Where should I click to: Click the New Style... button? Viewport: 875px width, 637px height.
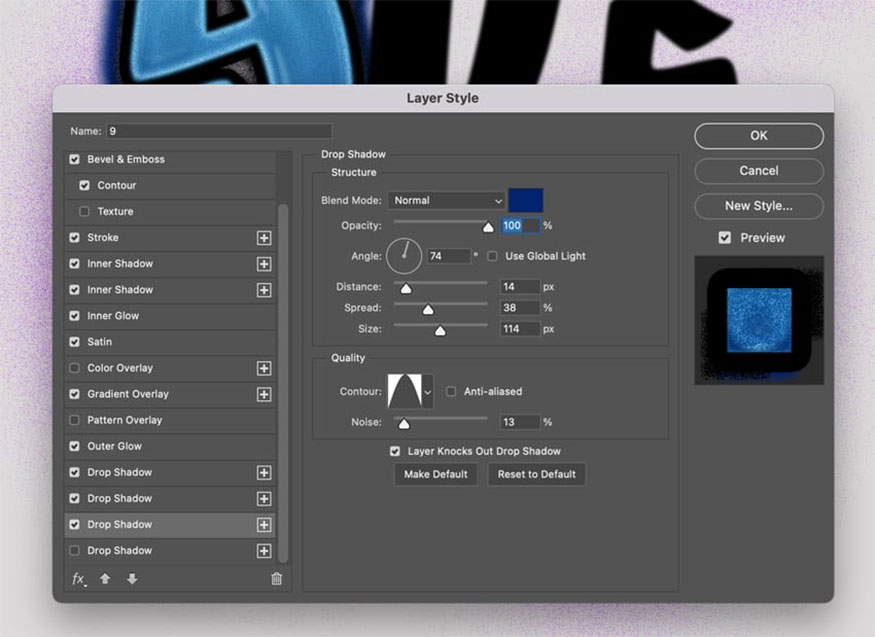(x=758, y=206)
